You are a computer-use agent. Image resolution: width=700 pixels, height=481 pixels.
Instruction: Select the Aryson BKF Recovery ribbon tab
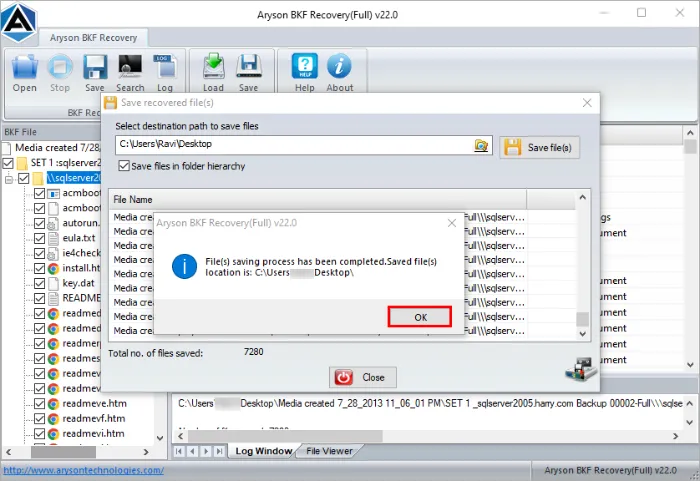(93, 38)
